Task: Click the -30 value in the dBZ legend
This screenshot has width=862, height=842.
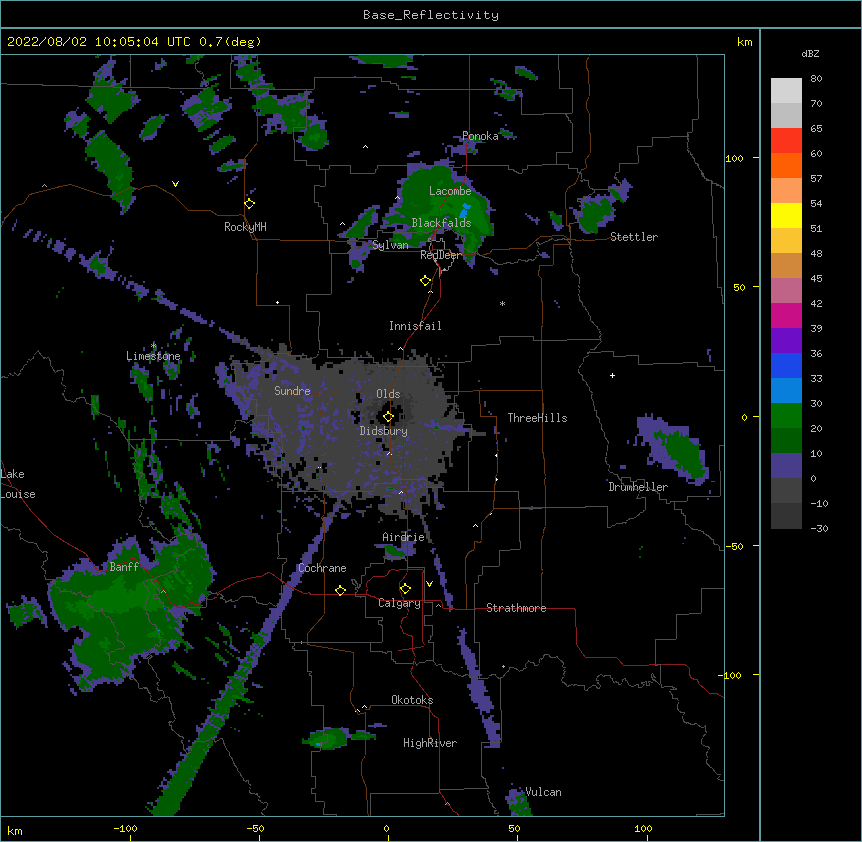Action: tap(819, 529)
